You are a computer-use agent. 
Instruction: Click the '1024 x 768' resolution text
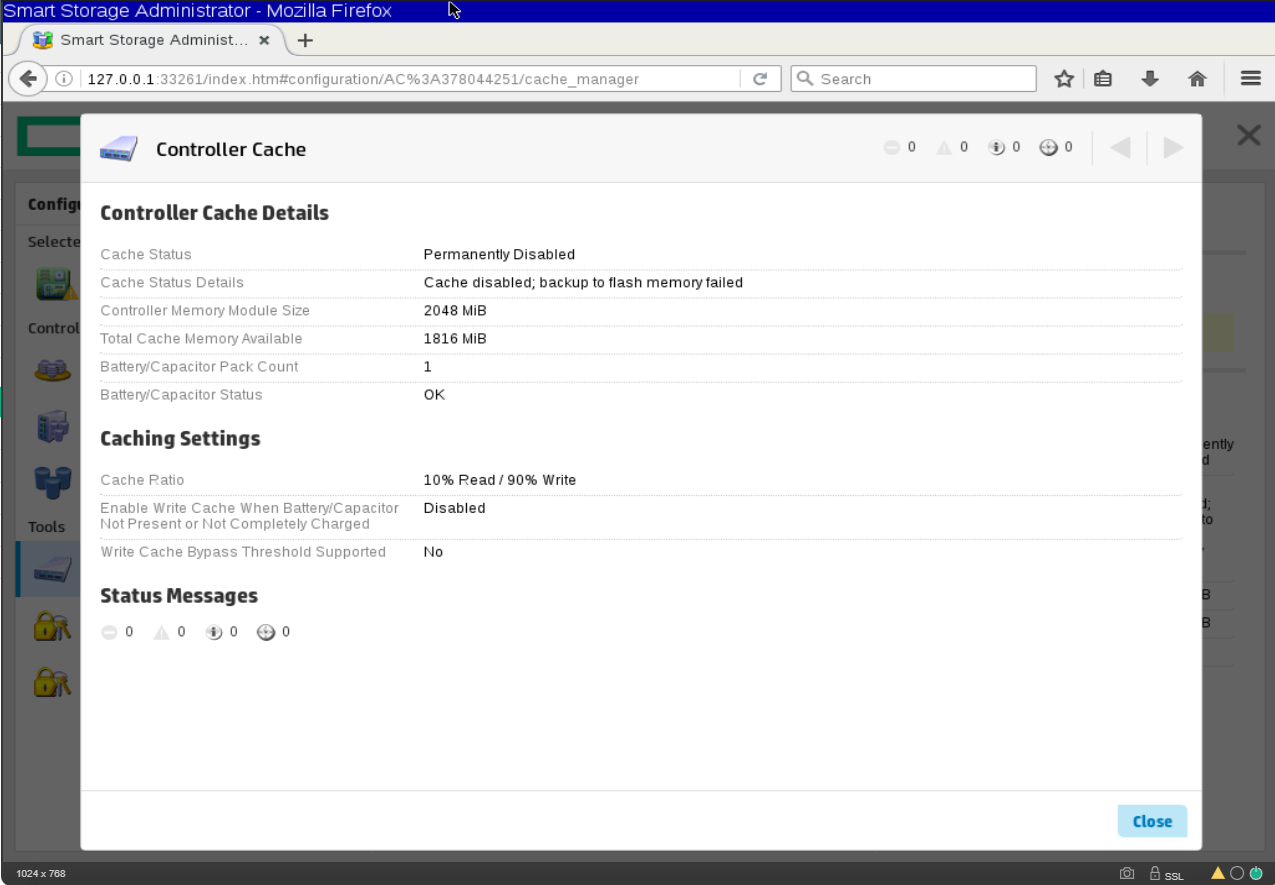[41, 873]
